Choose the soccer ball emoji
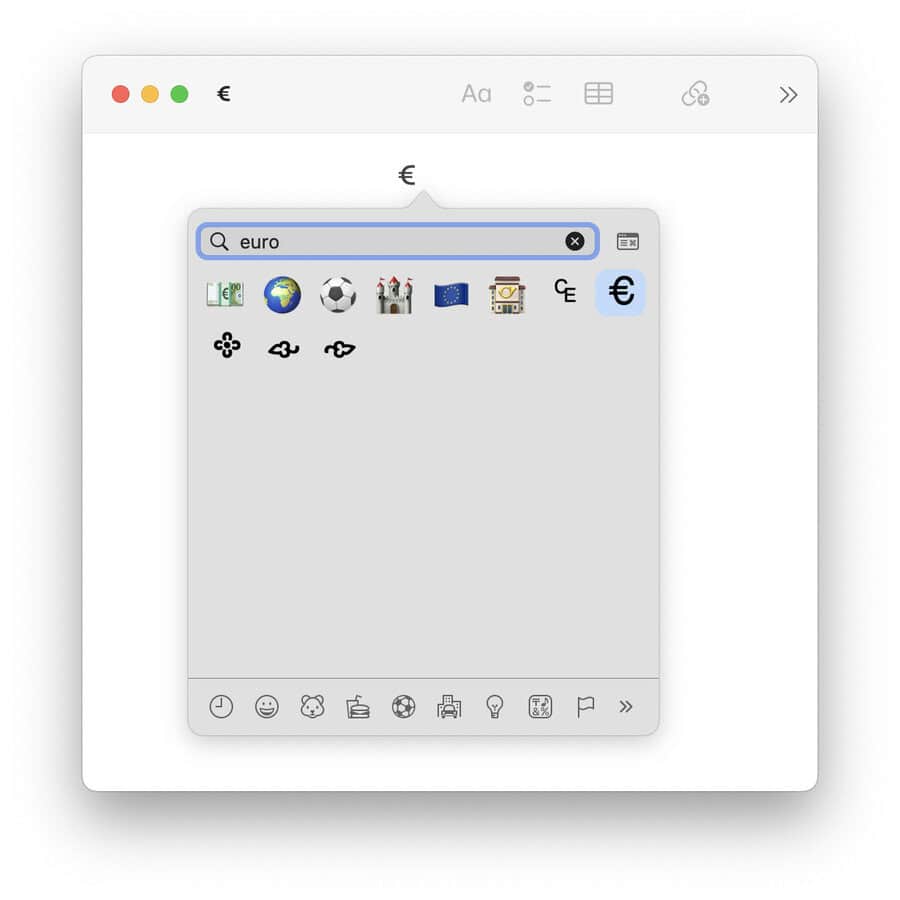This screenshot has width=900, height=900. coord(338,295)
